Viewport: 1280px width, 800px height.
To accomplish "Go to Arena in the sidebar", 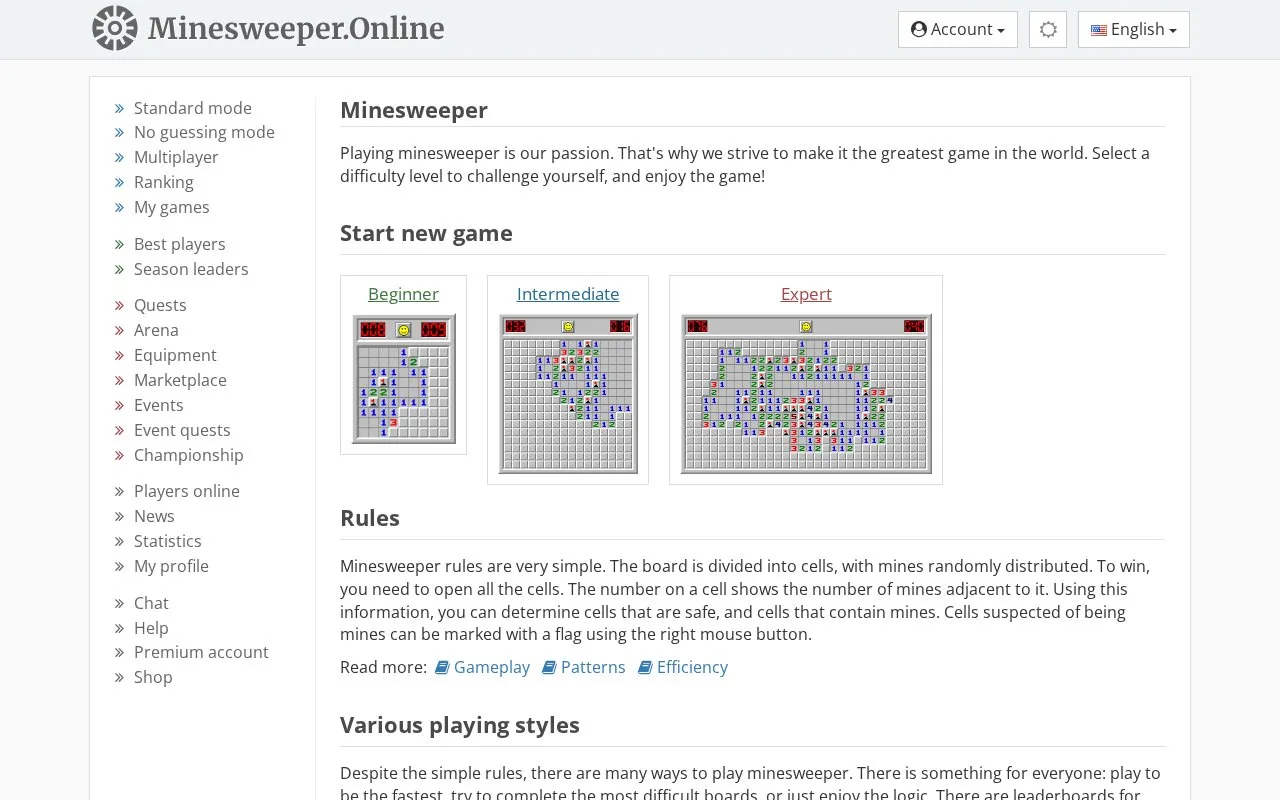I will pos(156,330).
